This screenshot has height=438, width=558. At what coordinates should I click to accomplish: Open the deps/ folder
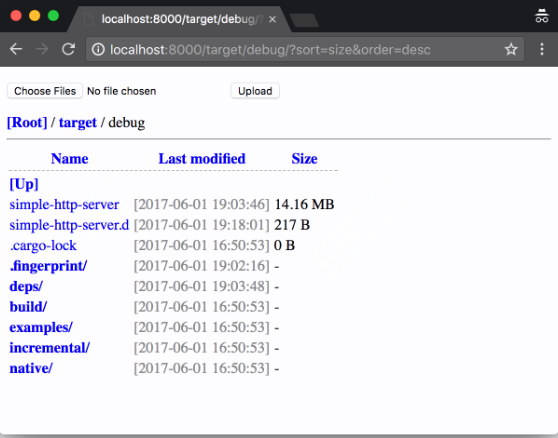coord(26,286)
